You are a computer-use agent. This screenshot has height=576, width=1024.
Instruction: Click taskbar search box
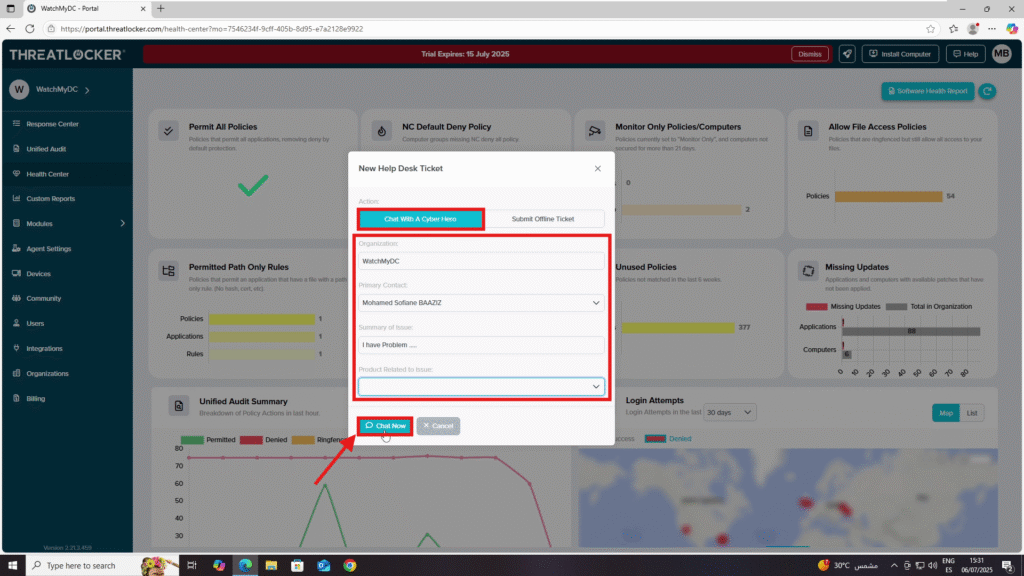pos(103,566)
